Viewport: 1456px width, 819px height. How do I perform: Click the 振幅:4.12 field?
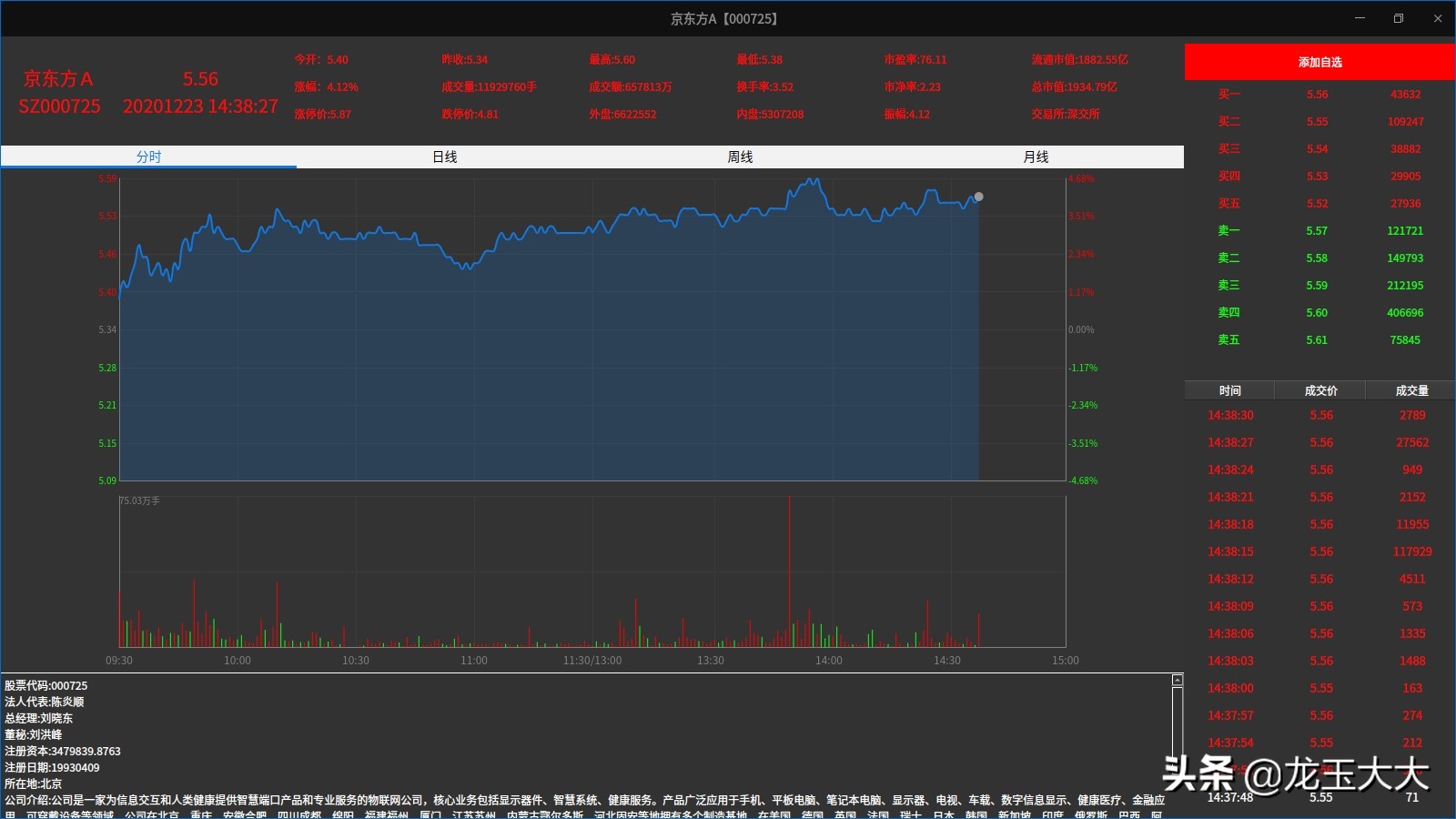(x=906, y=114)
